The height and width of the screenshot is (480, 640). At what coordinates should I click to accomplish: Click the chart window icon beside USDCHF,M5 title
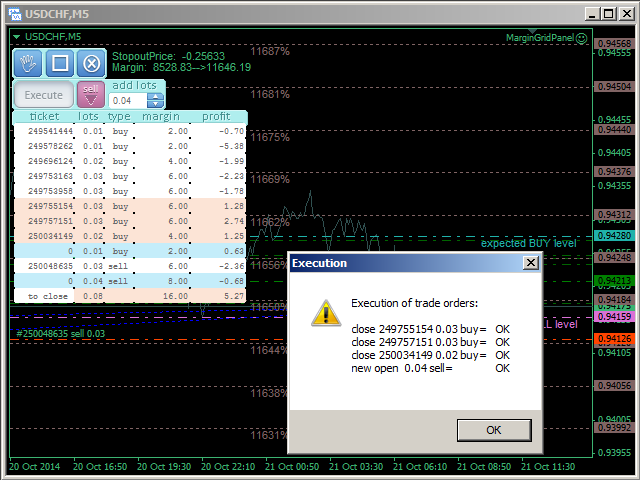pyautogui.click(x=12, y=12)
